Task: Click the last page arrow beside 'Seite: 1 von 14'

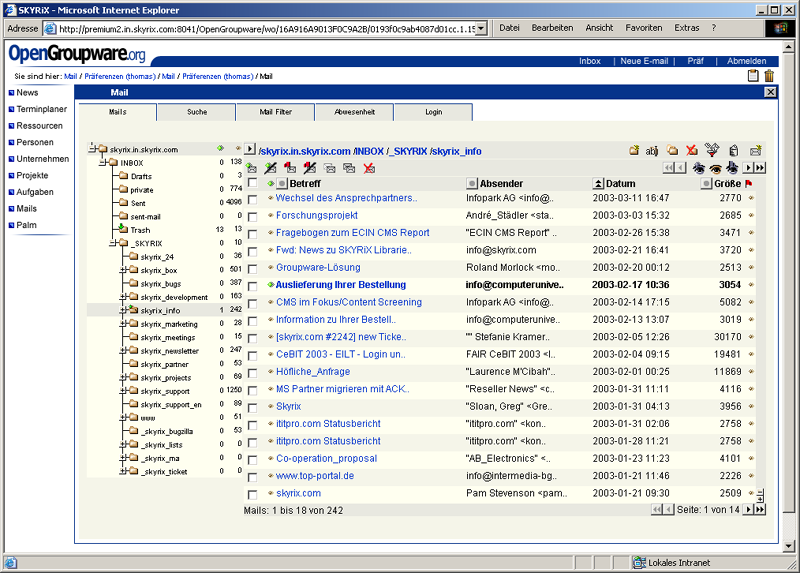Action: point(760,509)
